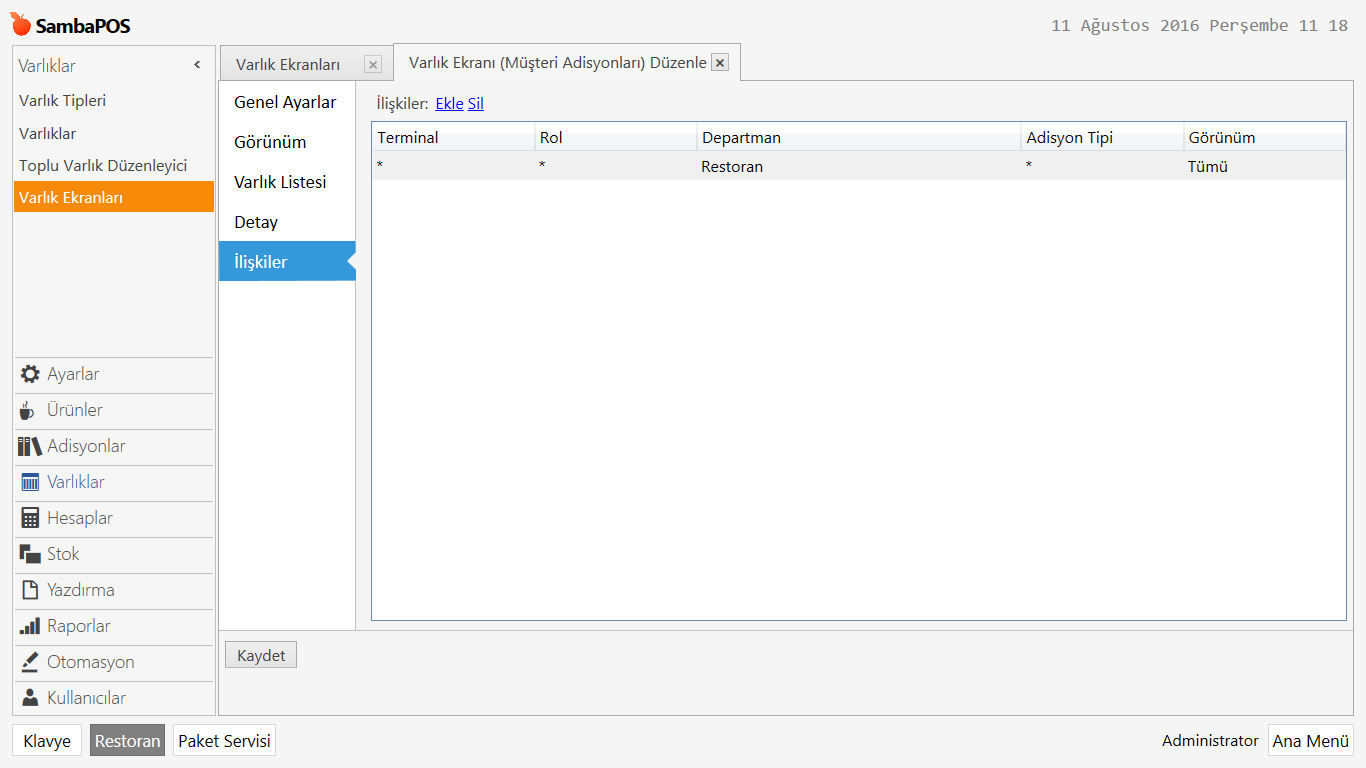This screenshot has height=768, width=1366.
Task: Click the Adisyonlar books icon
Action: [30, 446]
